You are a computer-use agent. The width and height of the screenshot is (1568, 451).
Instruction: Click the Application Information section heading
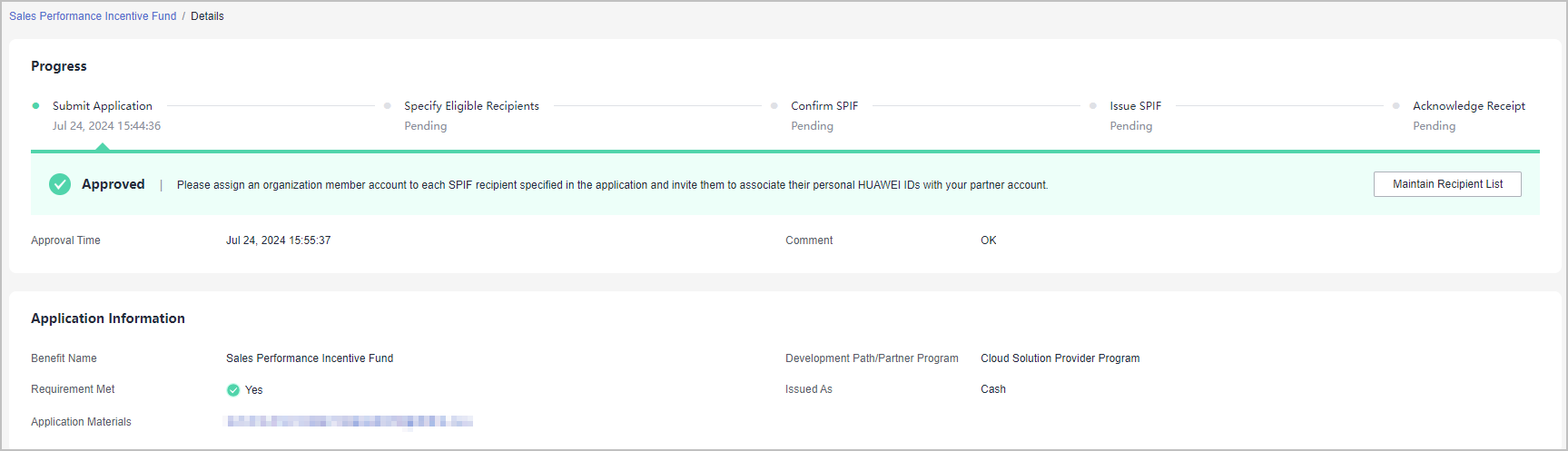108,319
